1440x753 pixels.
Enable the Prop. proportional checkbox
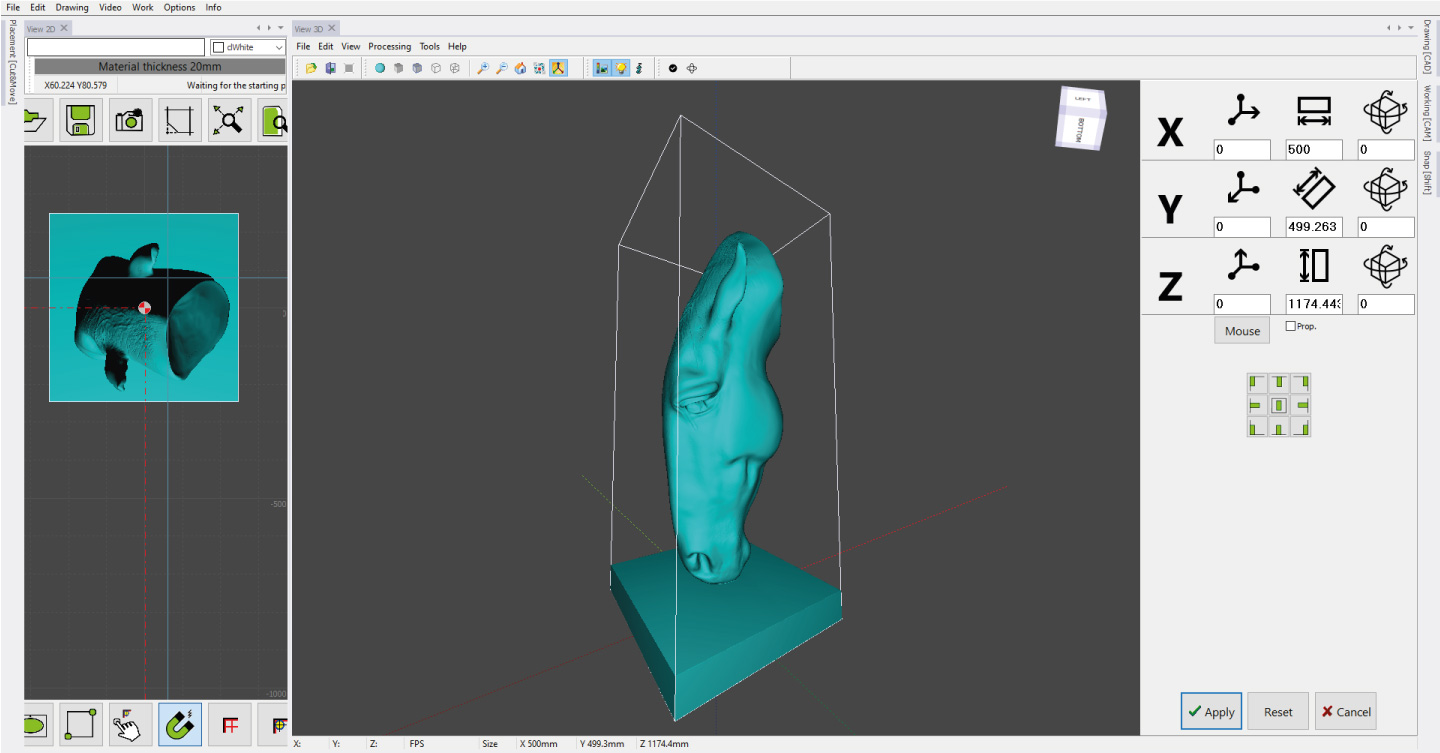pos(1290,326)
